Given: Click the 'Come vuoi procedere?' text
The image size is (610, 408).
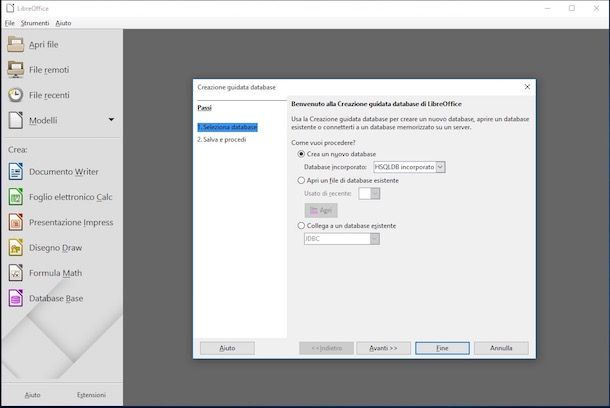Looking at the screenshot, I should point(323,143).
